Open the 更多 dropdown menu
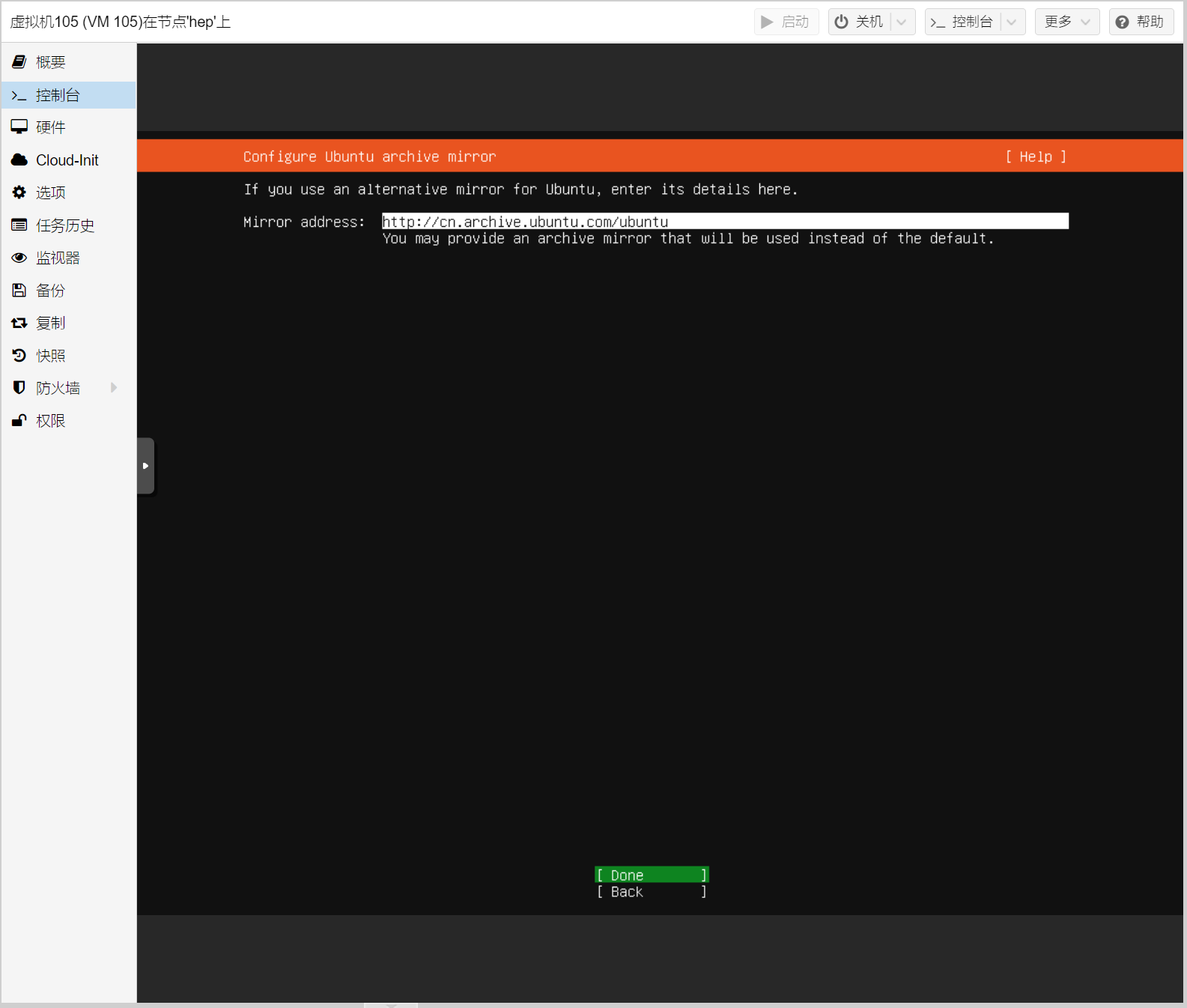The width and height of the screenshot is (1187, 1008). tap(1066, 22)
